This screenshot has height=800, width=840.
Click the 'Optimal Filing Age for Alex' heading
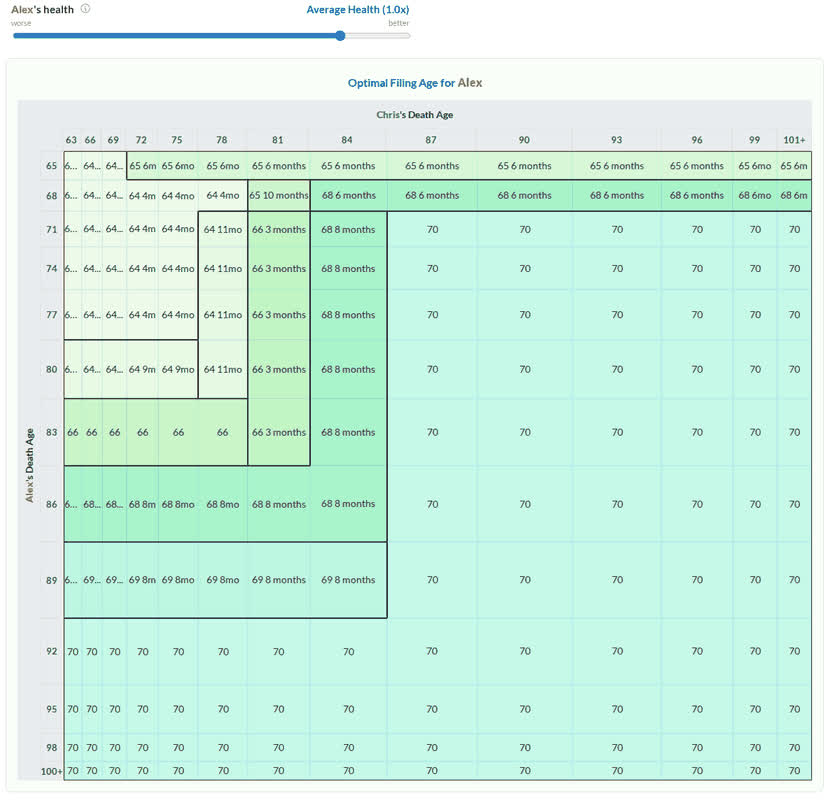tap(415, 83)
